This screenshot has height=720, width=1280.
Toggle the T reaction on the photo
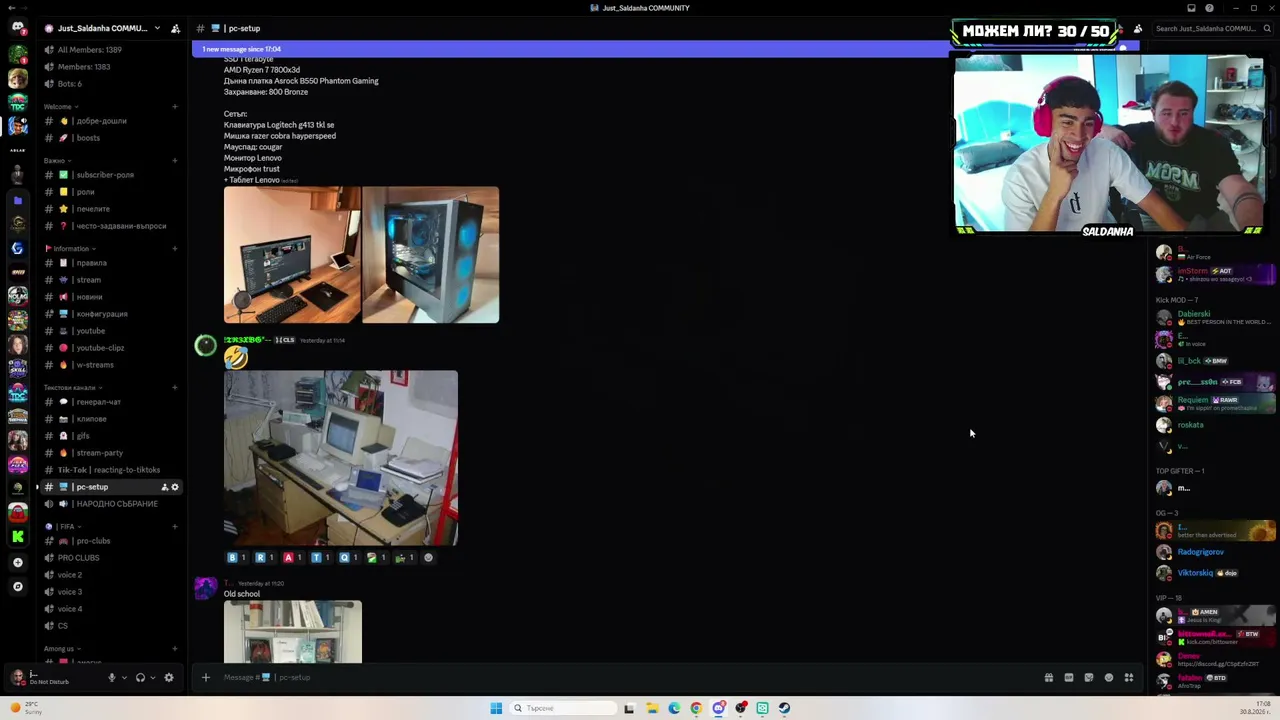coord(321,558)
